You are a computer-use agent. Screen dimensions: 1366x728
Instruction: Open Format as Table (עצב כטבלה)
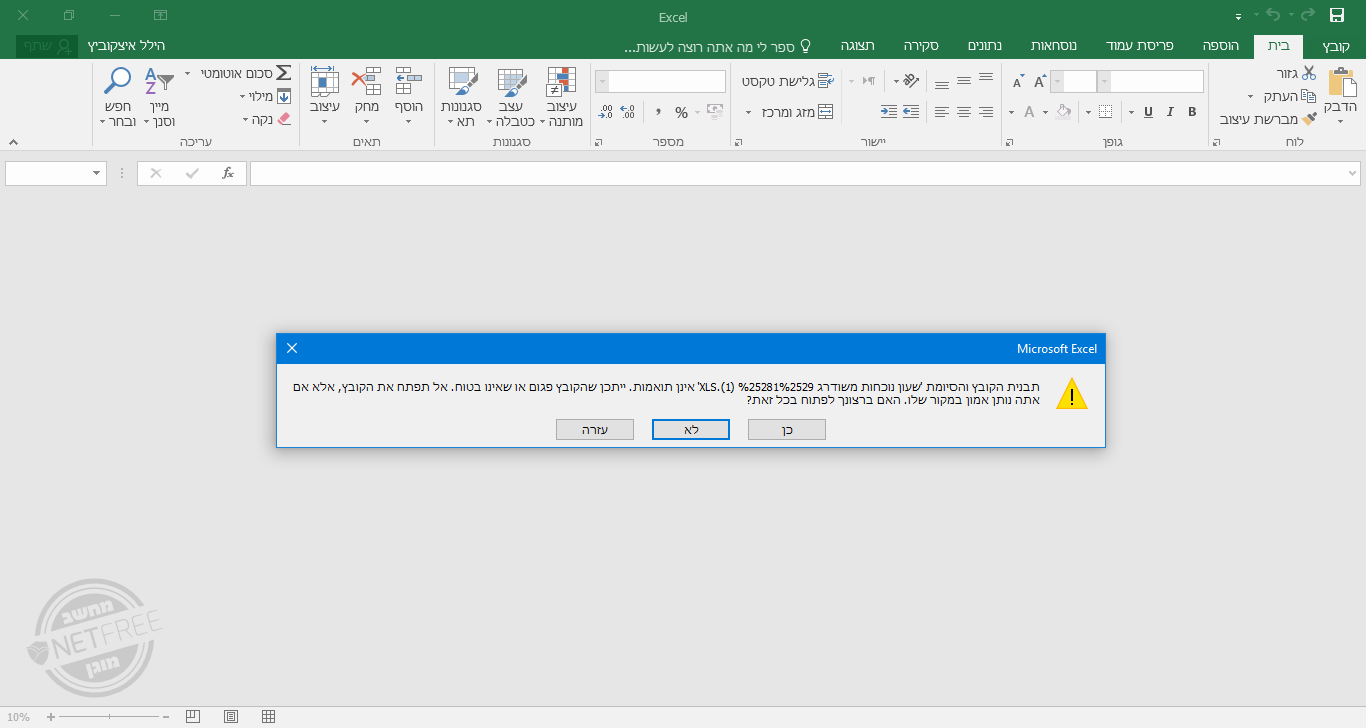pyautogui.click(x=512, y=98)
